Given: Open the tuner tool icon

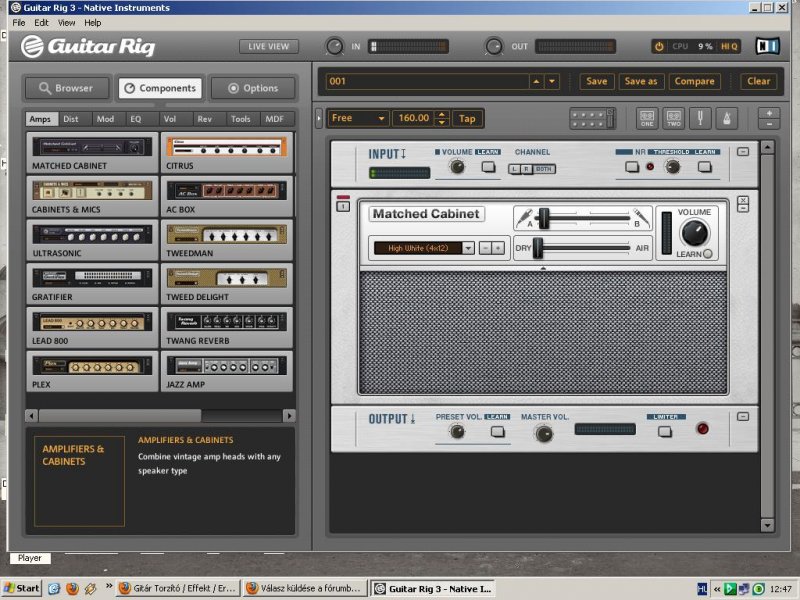Looking at the screenshot, I should 700,118.
